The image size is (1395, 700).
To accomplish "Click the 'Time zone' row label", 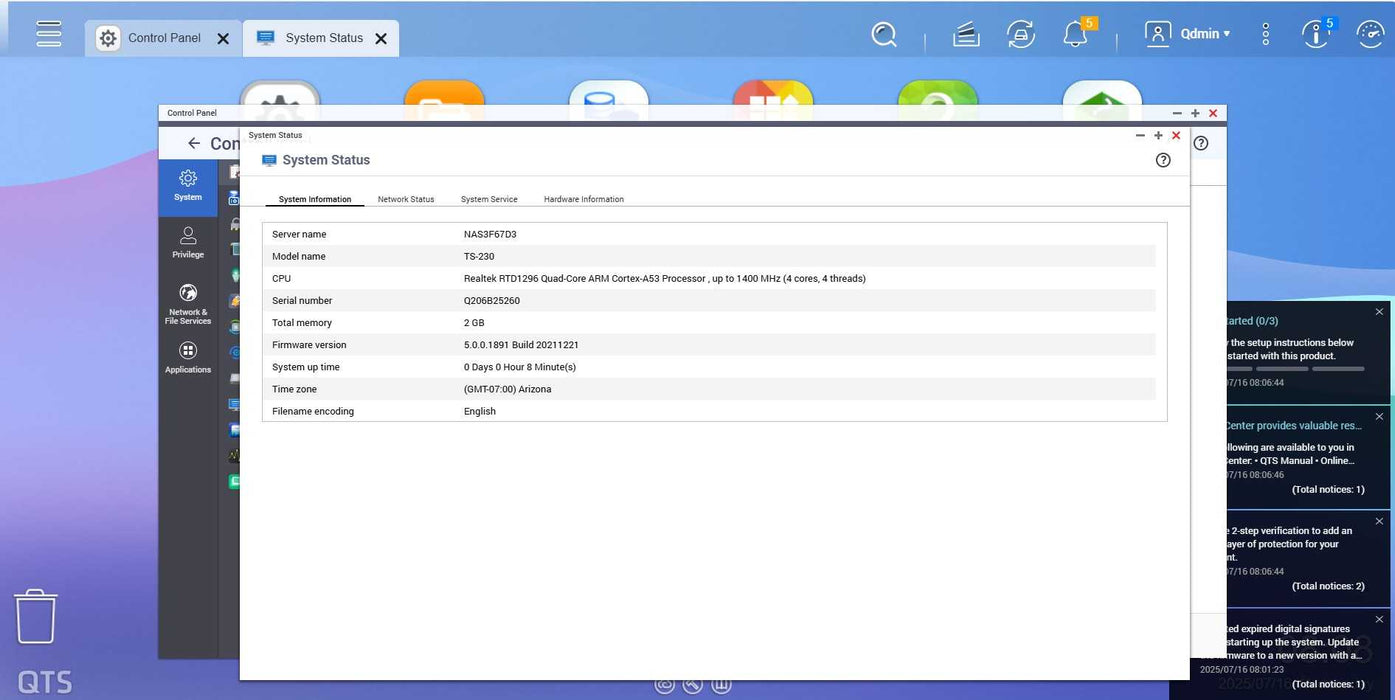I will [x=294, y=389].
